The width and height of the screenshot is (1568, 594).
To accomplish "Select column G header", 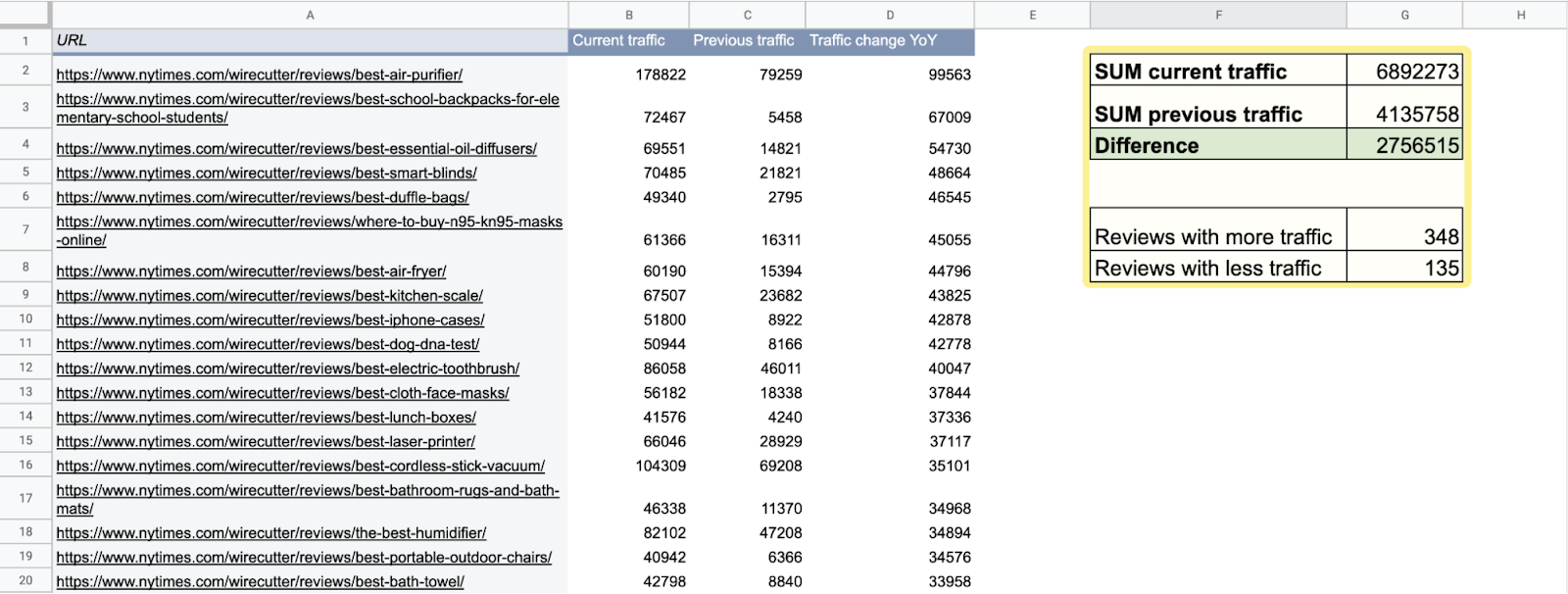I will pos(1404,15).
